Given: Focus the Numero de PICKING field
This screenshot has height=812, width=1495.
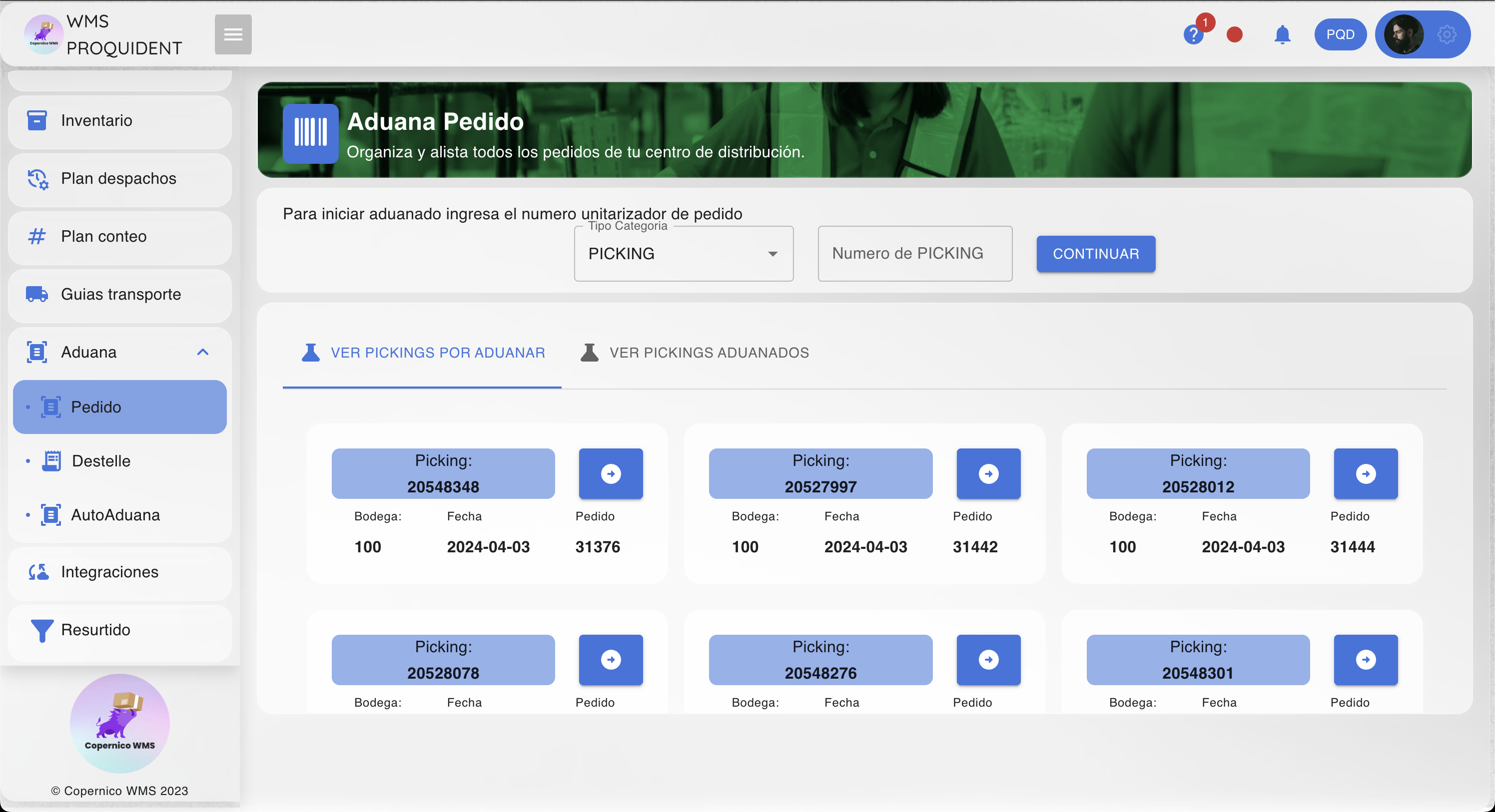Looking at the screenshot, I should coord(914,254).
